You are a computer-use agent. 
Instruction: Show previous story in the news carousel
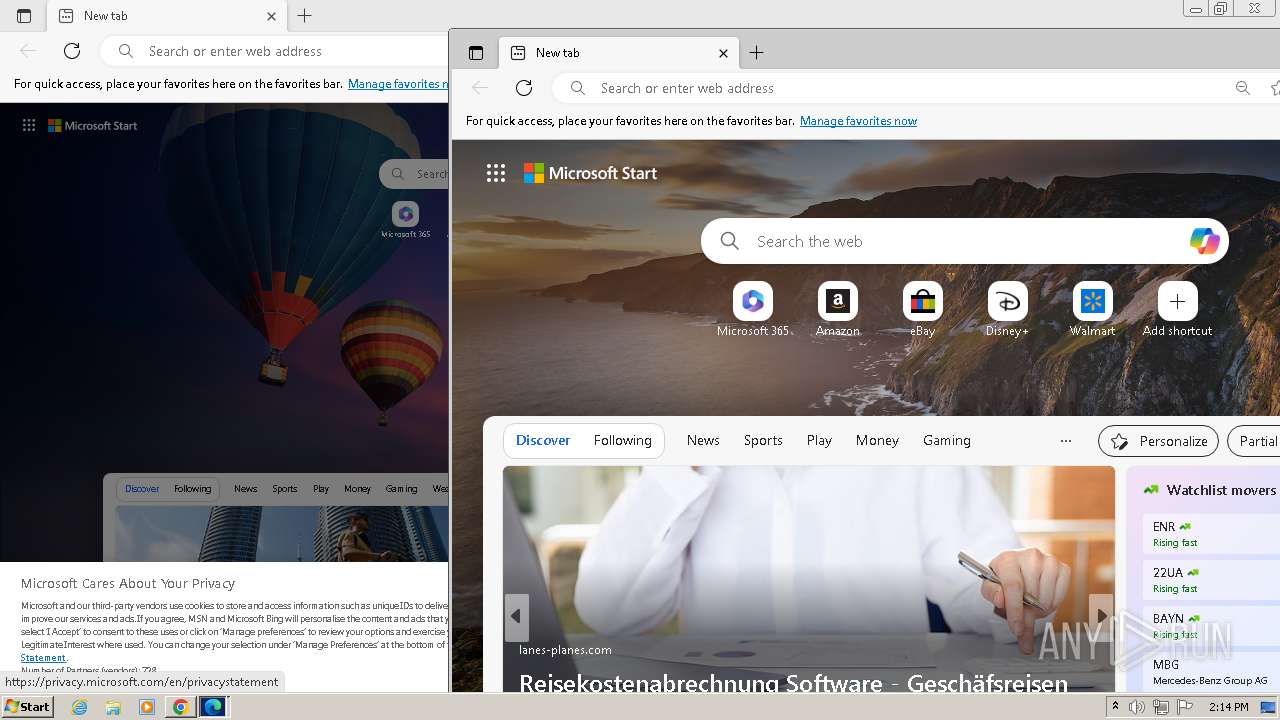[x=516, y=616]
